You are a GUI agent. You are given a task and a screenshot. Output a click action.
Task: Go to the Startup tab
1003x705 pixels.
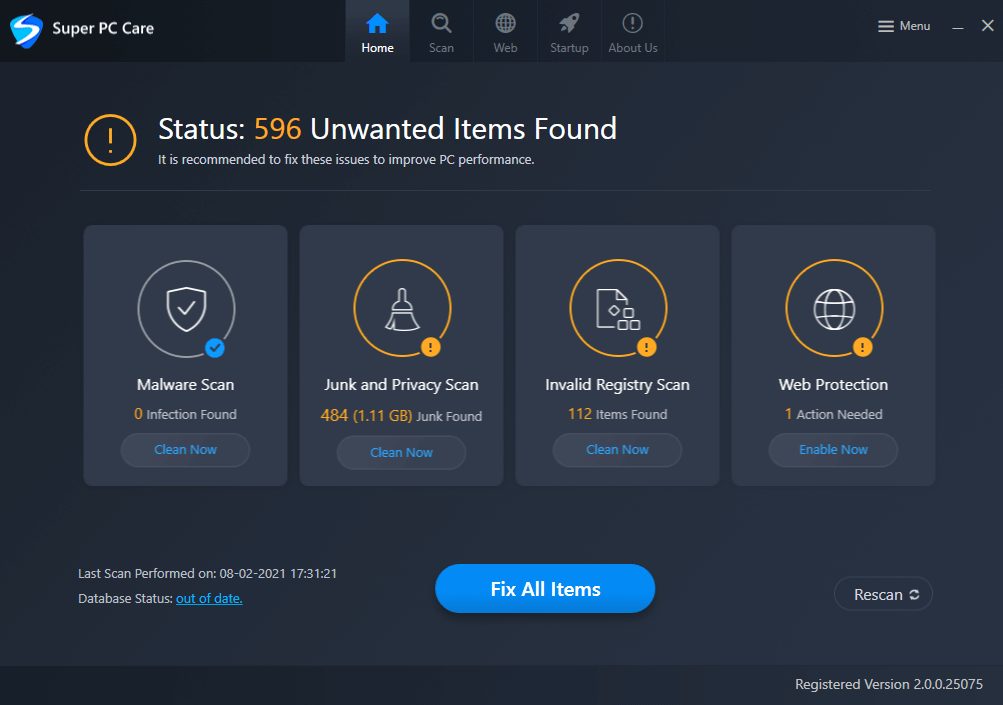pyautogui.click(x=569, y=31)
